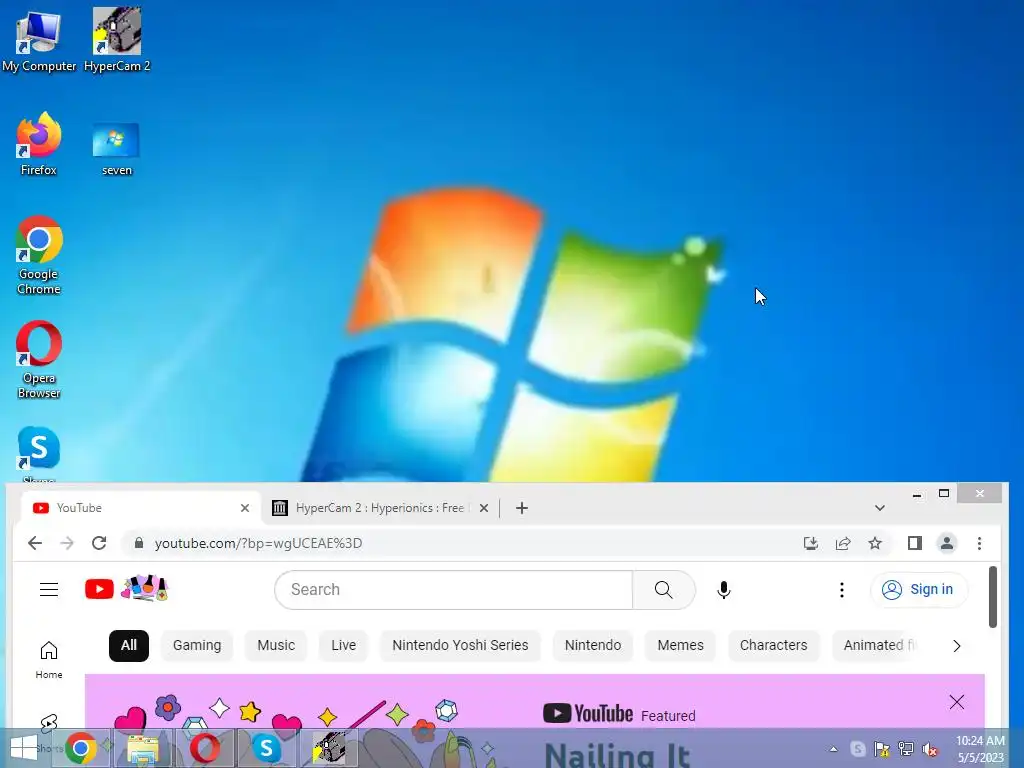1024x768 pixels.
Task: Select the All filter chip
Action: point(129,645)
